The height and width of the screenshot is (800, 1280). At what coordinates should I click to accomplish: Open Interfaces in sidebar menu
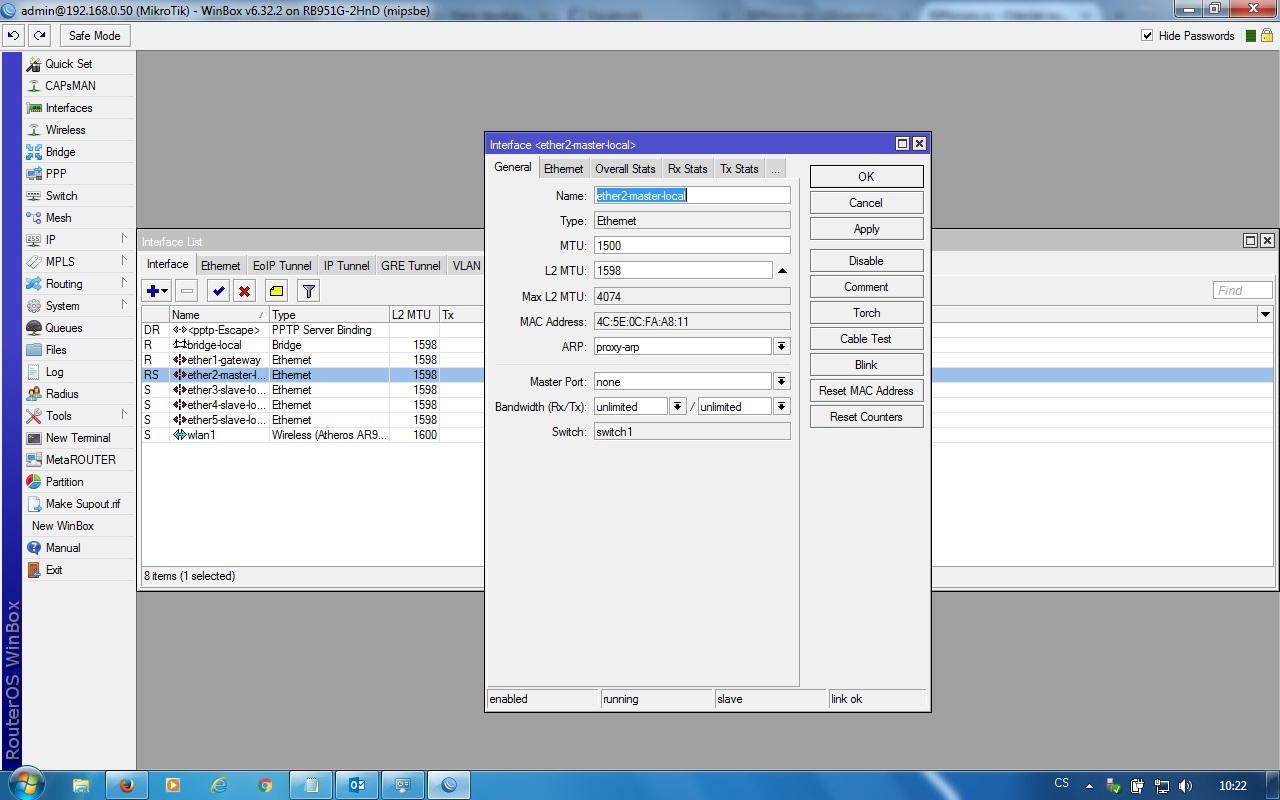coord(79,108)
